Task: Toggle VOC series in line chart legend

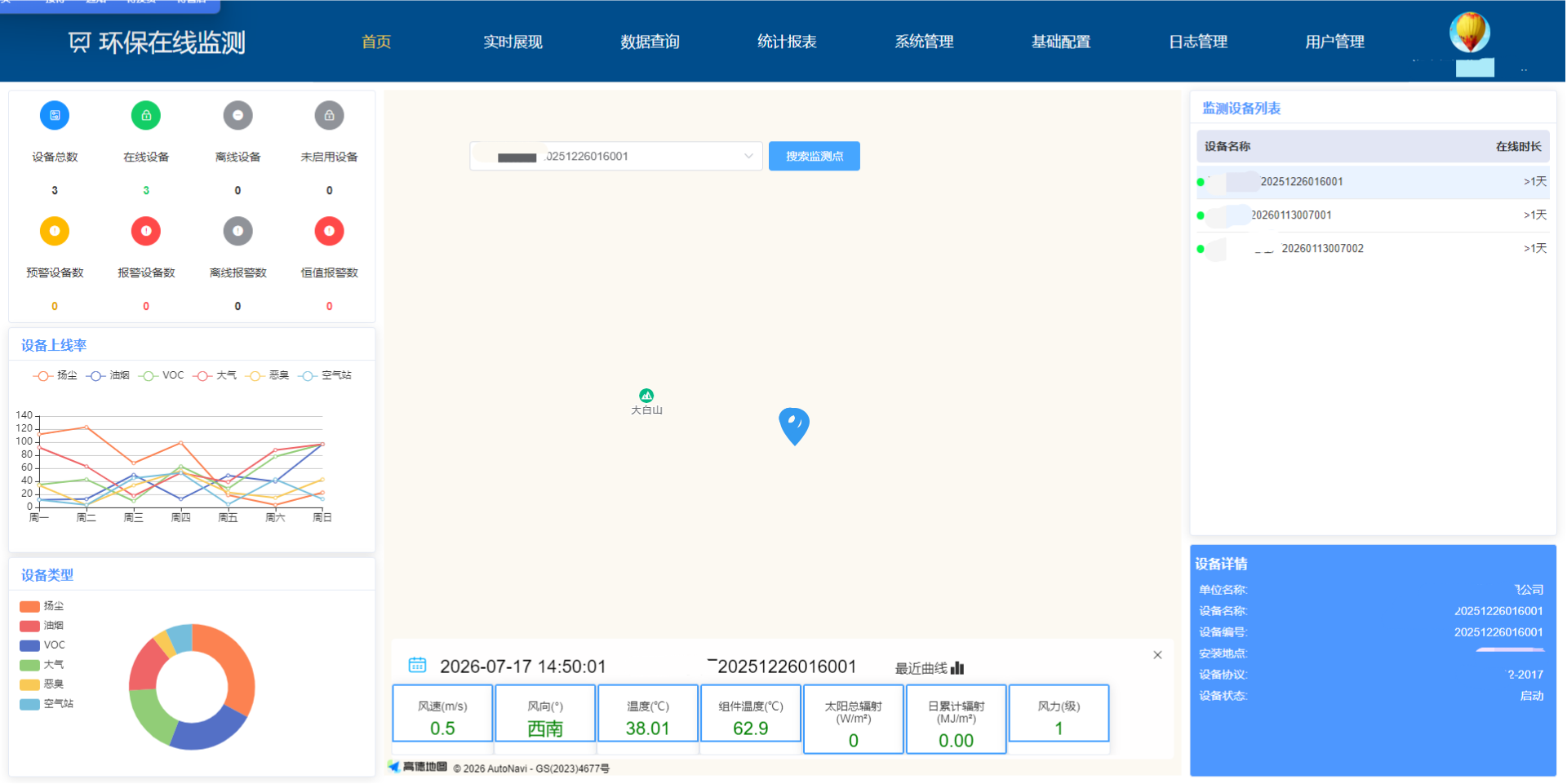Action: pos(162,375)
